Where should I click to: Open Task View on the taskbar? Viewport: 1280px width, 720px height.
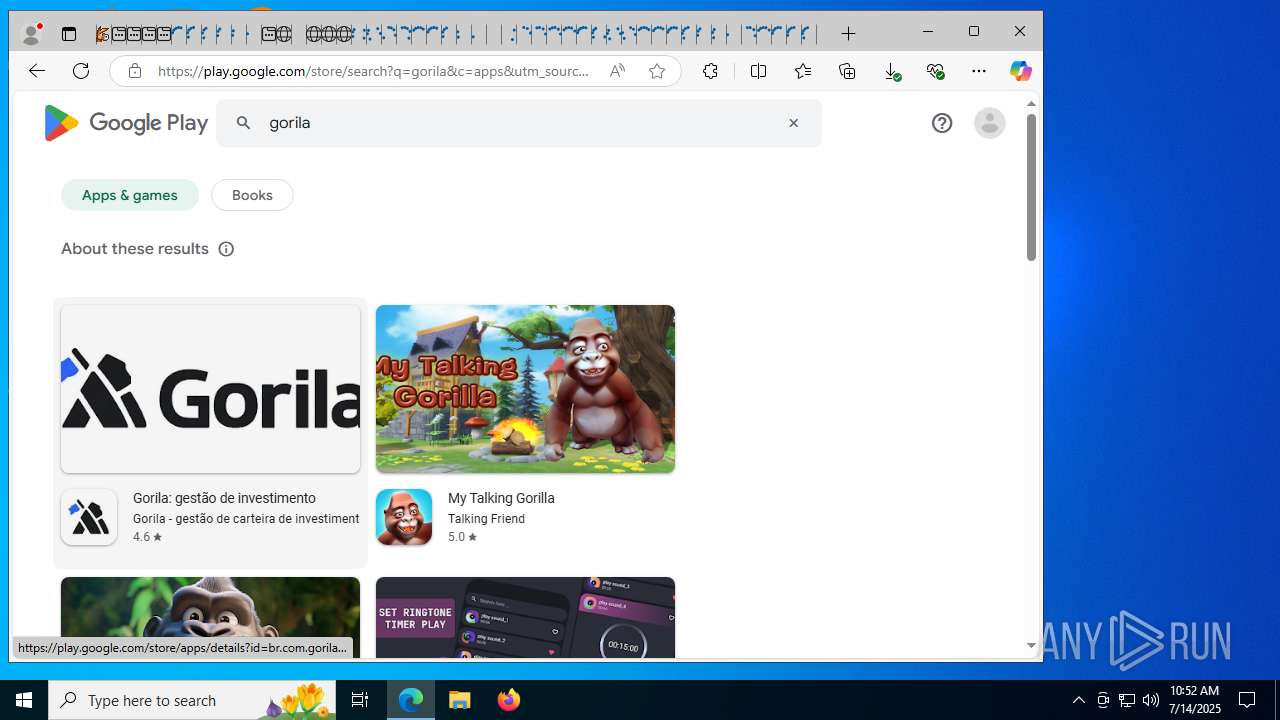click(360, 700)
